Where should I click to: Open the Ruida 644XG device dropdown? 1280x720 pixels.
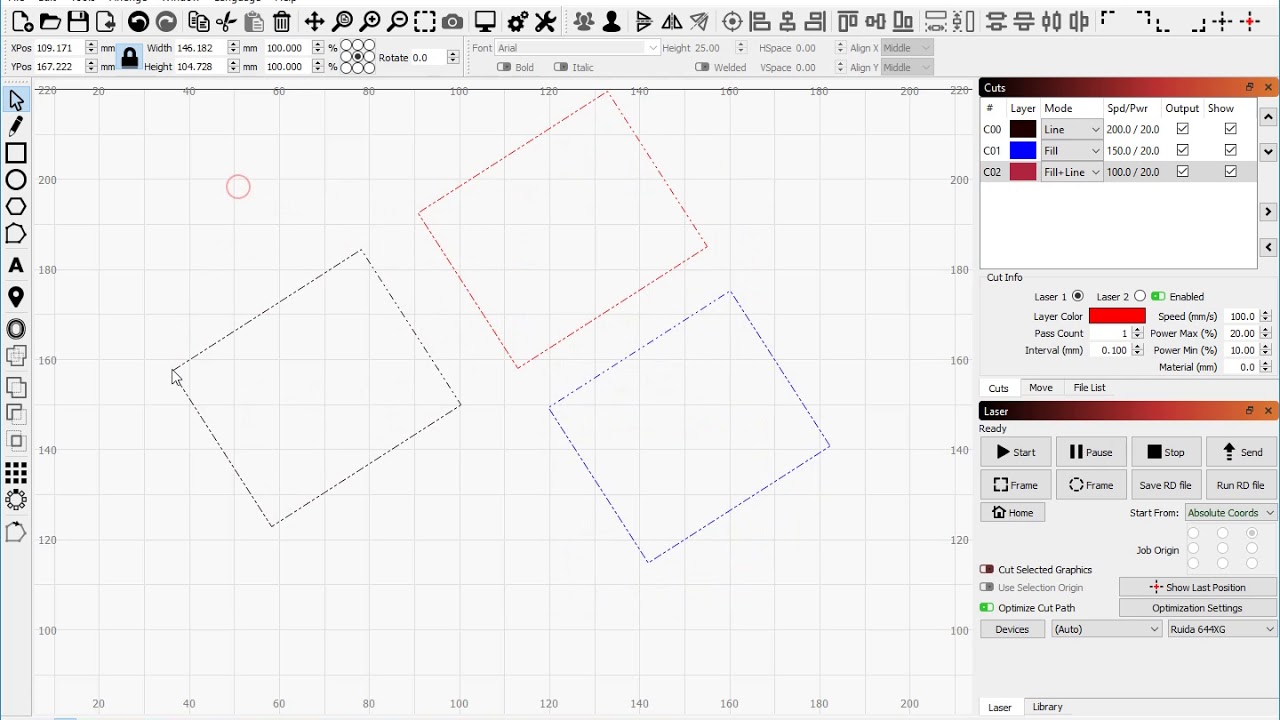1222,629
